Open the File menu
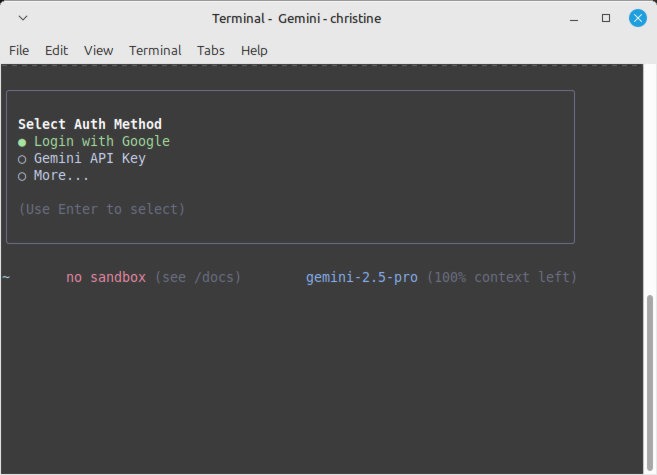Image resolution: width=657 pixels, height=475 pixels. click(x=19, y=51)
